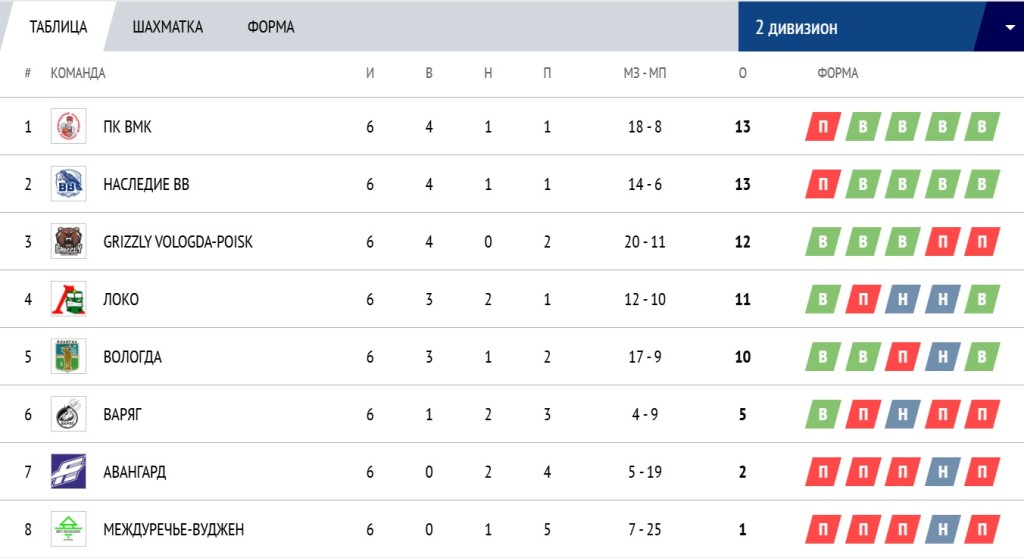
Task: Click the НАСЛЕДИЕ ВВ team logo
Action: [69, 184]
